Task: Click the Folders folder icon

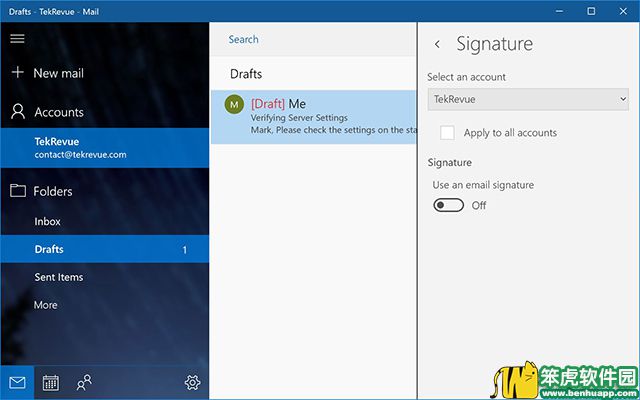Action: (x=18, y=191)
